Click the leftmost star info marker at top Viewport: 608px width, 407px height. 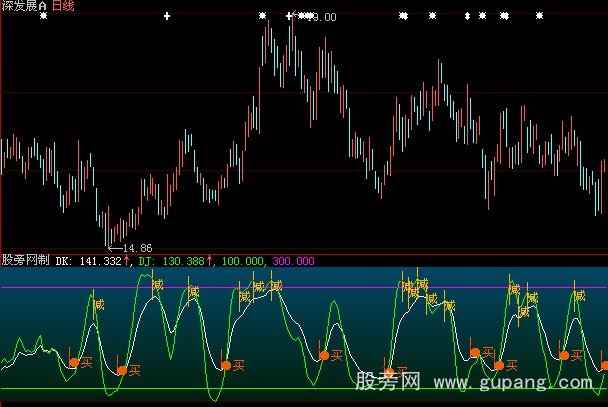point(43,17)
